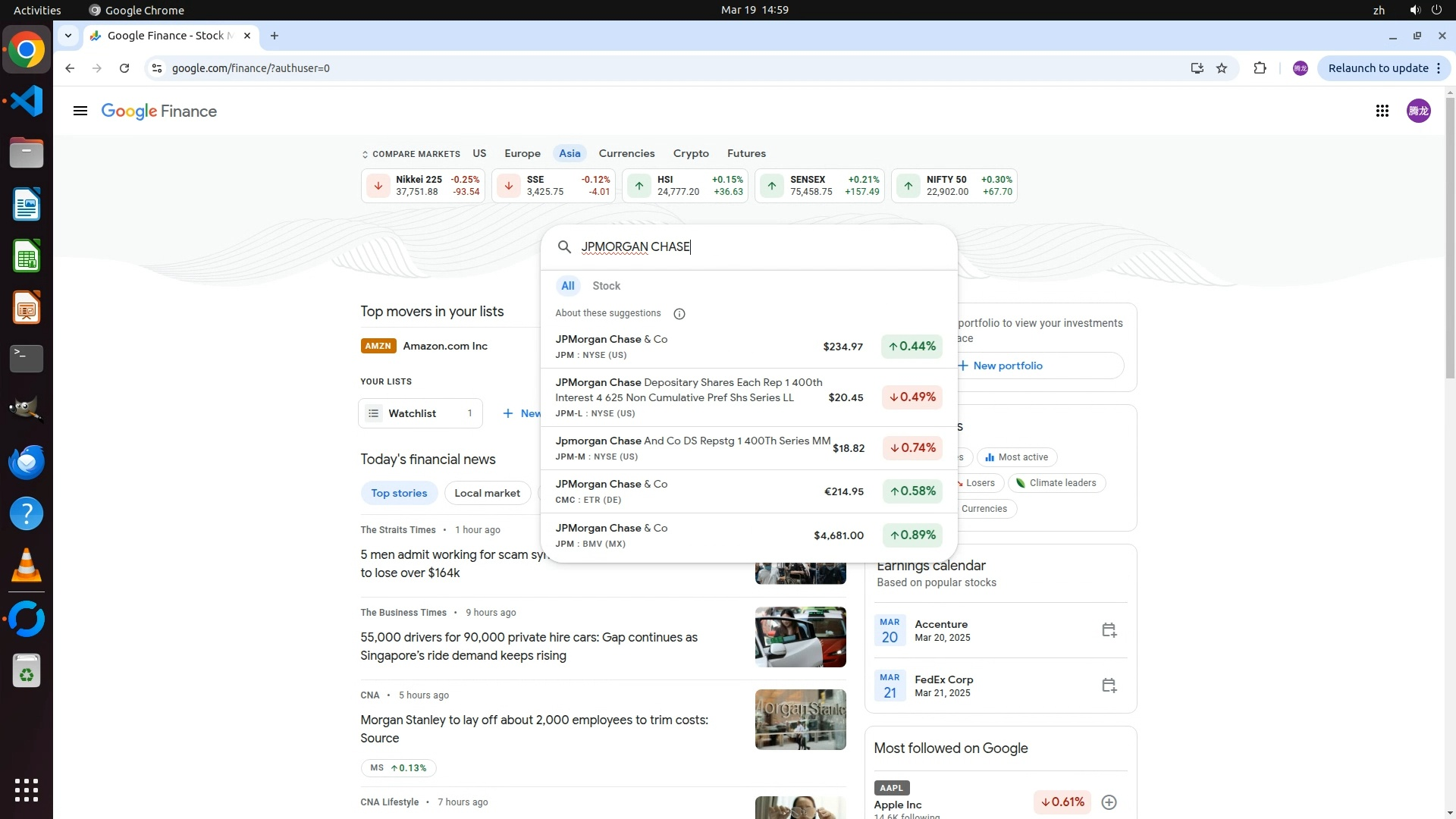Follow Apple Inc with plus icon
The height and width of the screenshot is (819, 1456).
[1109, 802]
